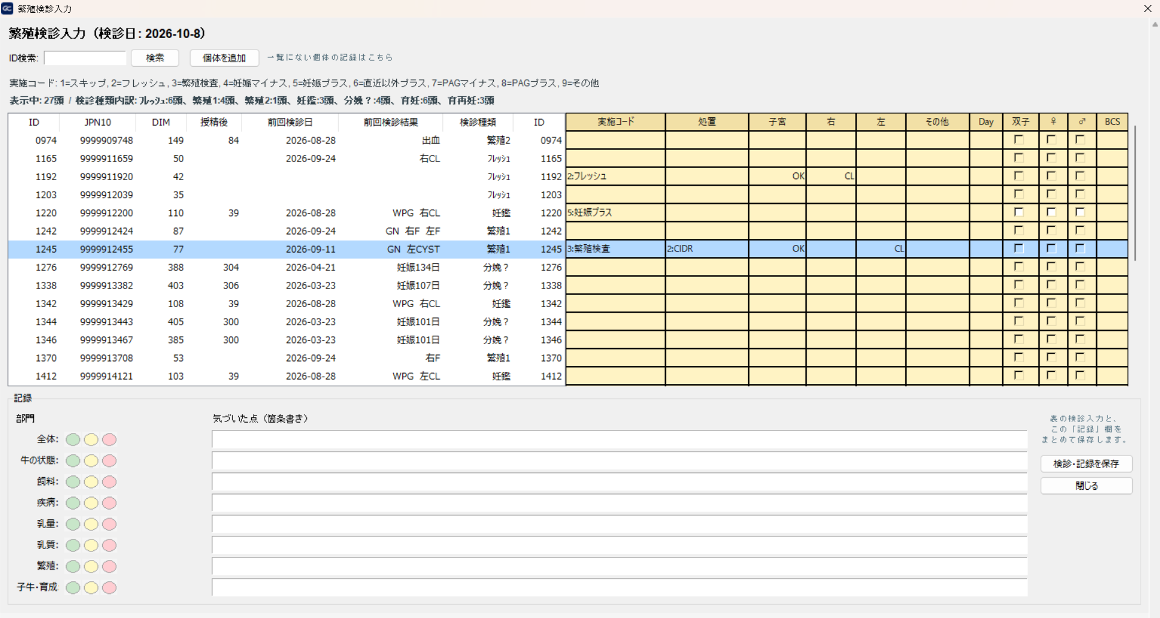This screenshot has width=1160, height=618.
Task: Select the red circle for 飼料
Action: click(x=109, y=482)
